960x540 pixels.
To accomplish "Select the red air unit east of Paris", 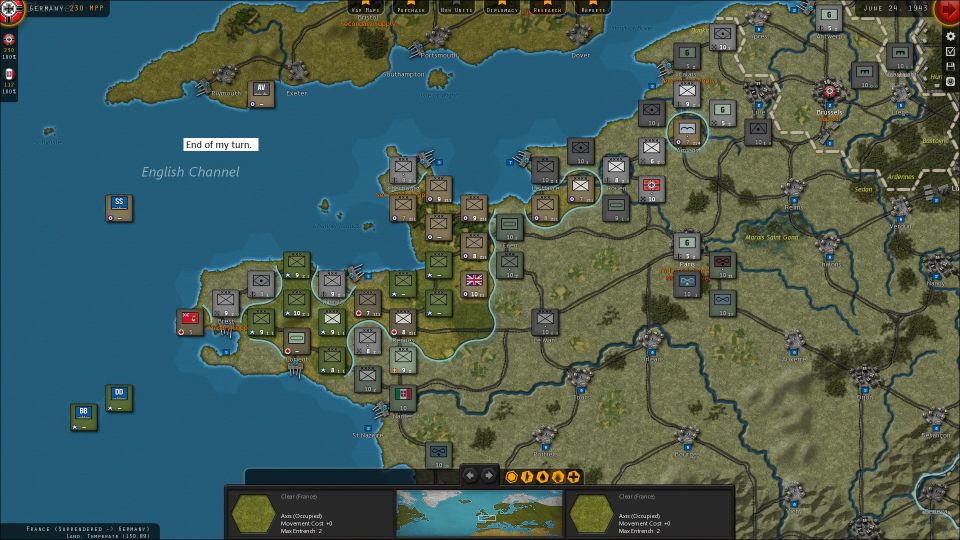I will (x=722, y=266).
